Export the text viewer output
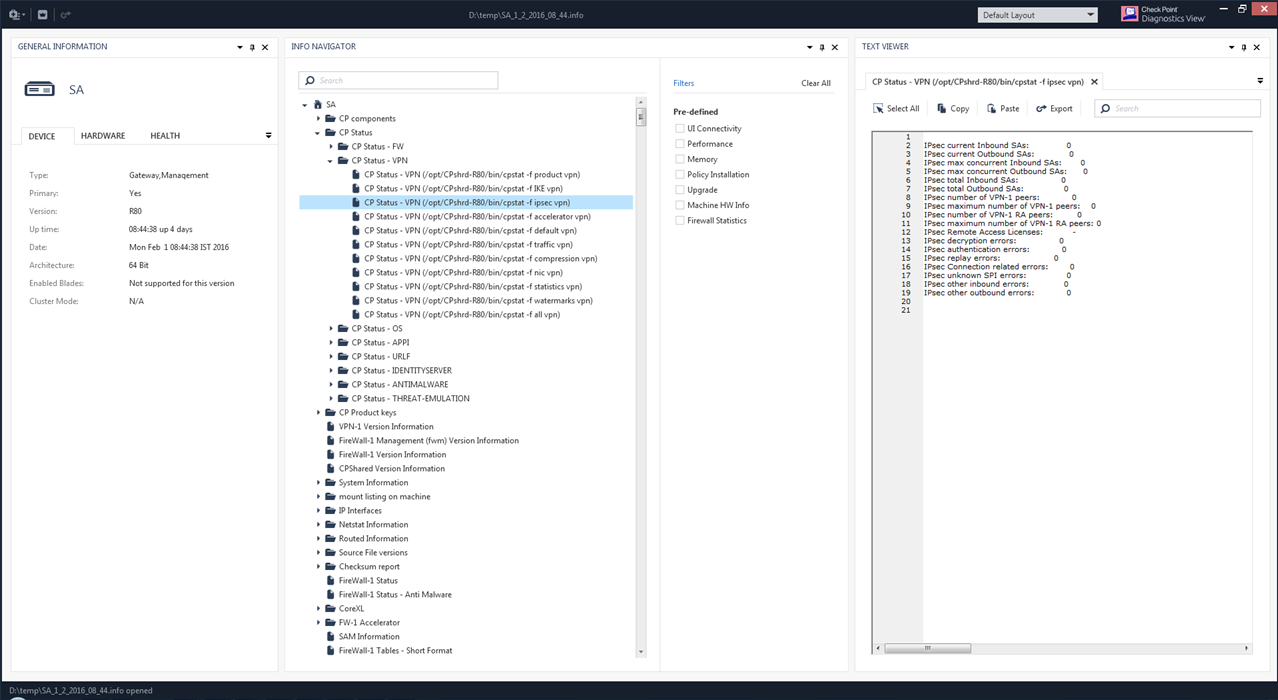Image resolution: width=1278 pixels, height=700 pixels. [1054, 108]
